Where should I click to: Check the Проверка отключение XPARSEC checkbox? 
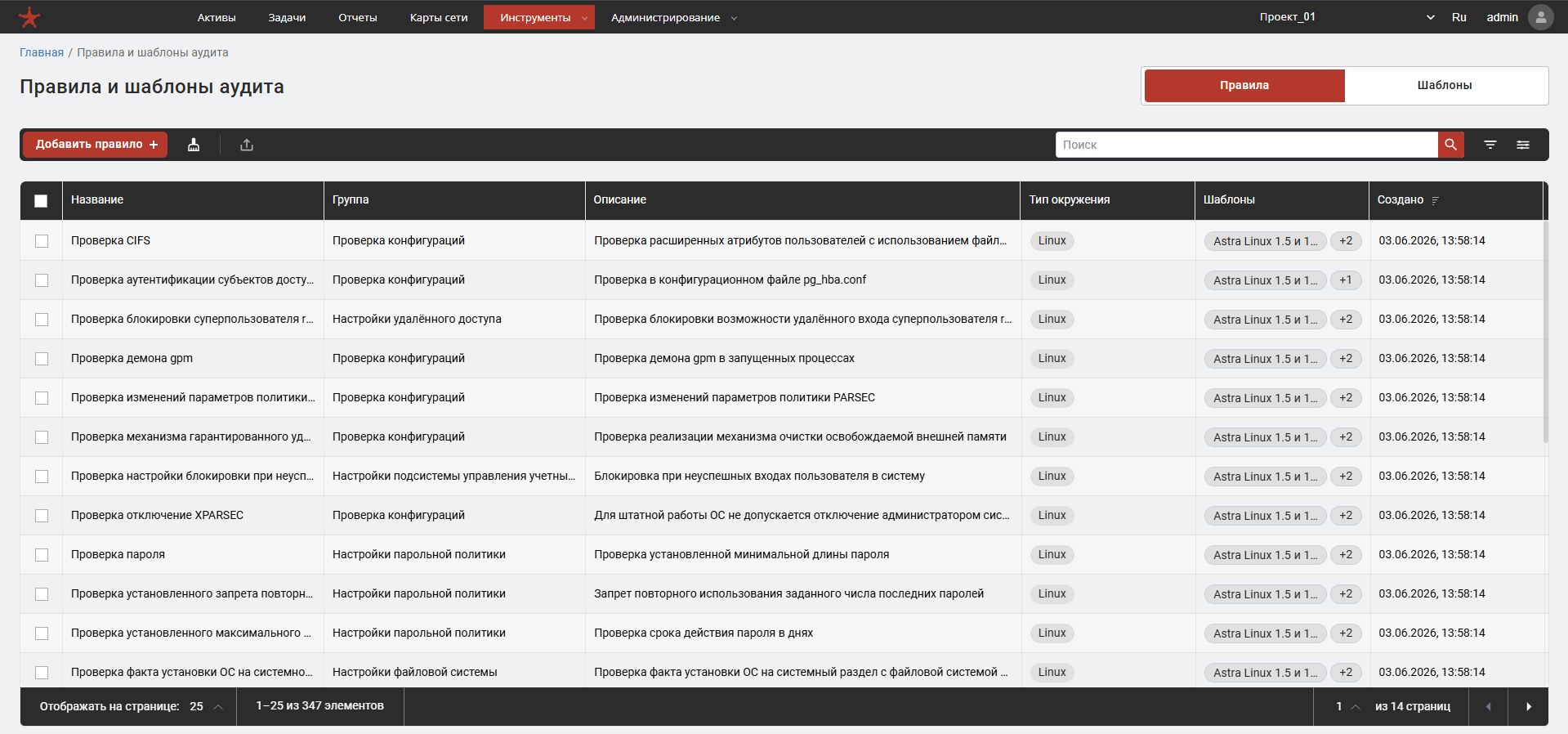click(x=42, y=516)
